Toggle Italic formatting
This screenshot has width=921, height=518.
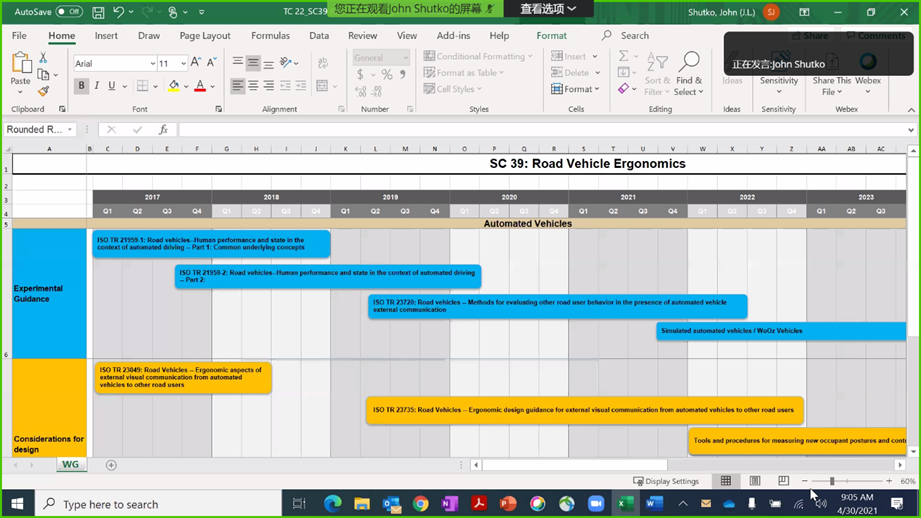pos(97,86)
